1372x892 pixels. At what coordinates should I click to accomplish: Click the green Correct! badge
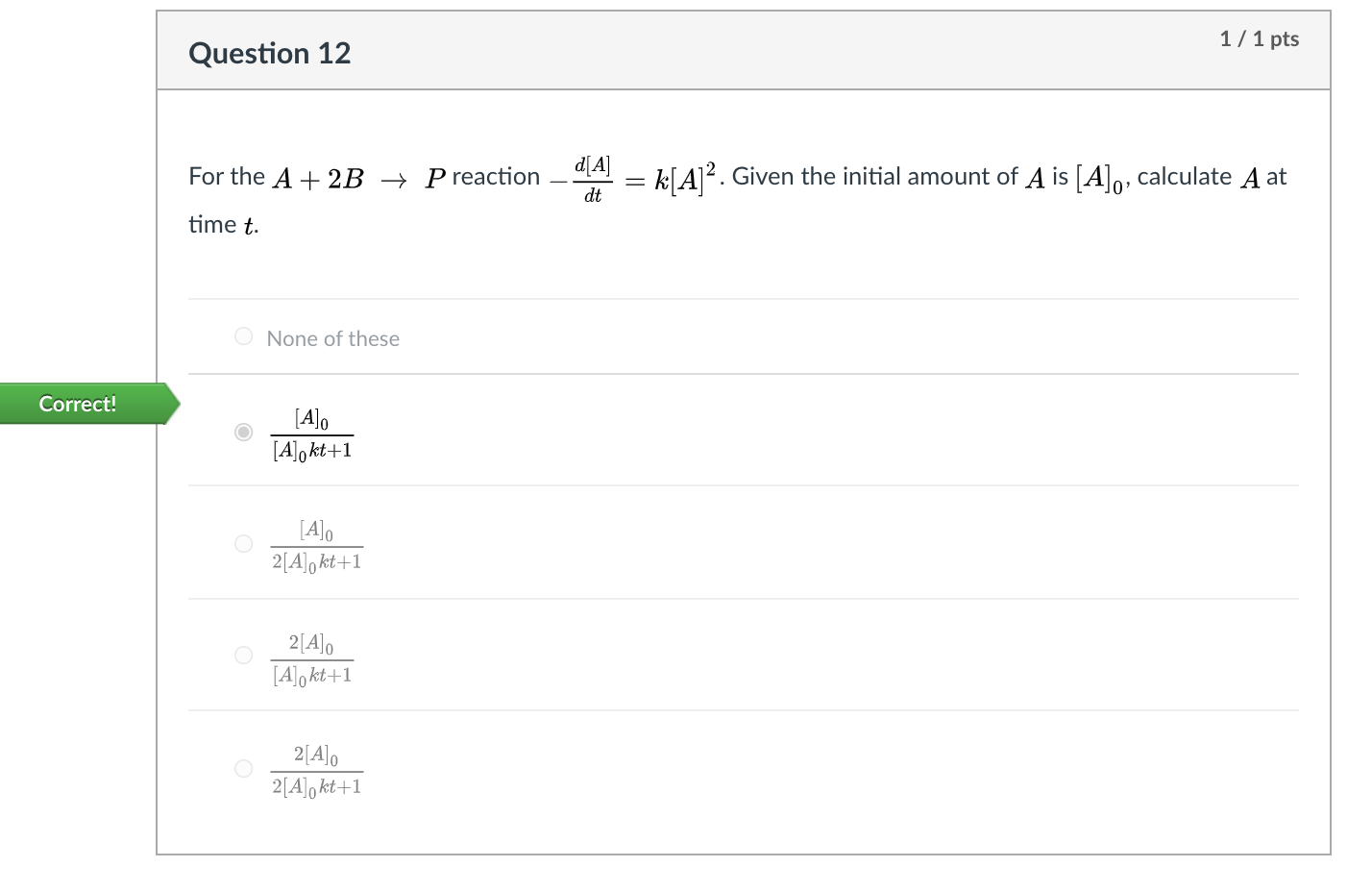coord(77,404)
